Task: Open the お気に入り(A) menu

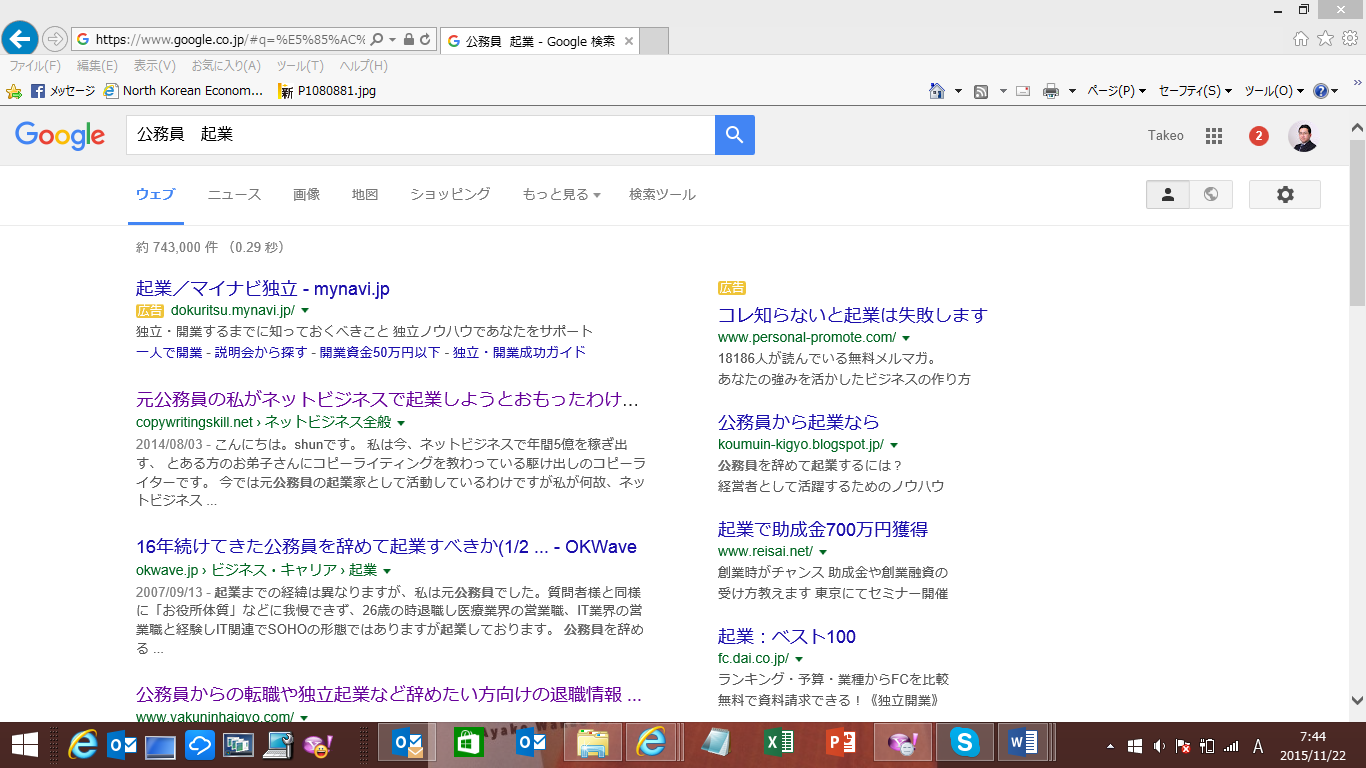Action: pyautogui.click(x=226, y=66)
